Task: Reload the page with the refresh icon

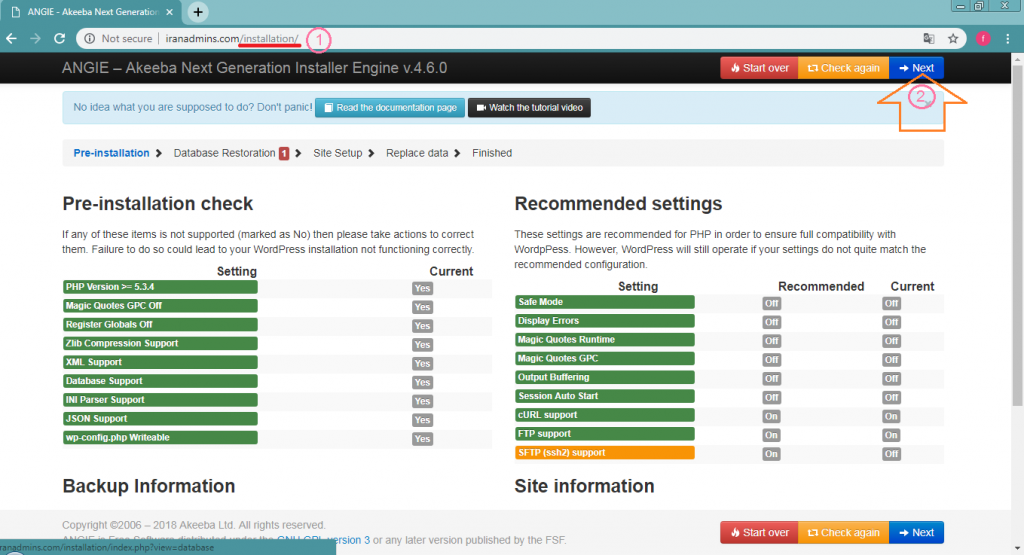Action: pyautogui.click(x=59, y=39)
